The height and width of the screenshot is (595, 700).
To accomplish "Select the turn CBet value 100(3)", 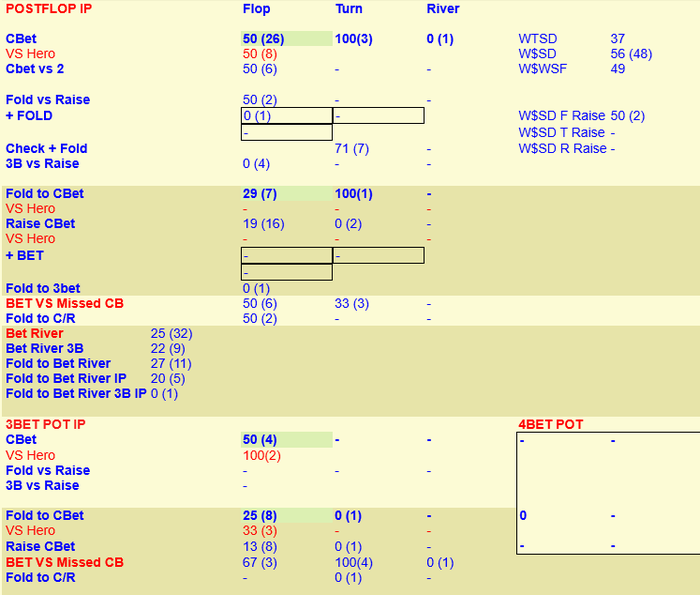I will click(354, 39).
